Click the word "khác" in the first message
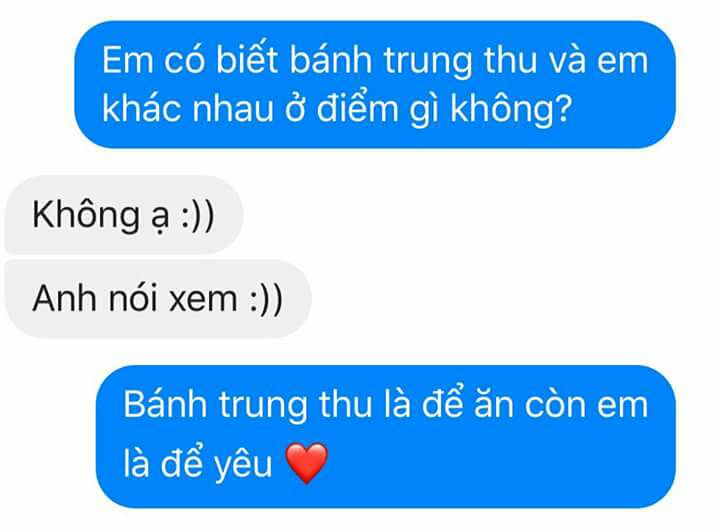Viewport: 720px width, 532px height. click(x=141, y=108)
